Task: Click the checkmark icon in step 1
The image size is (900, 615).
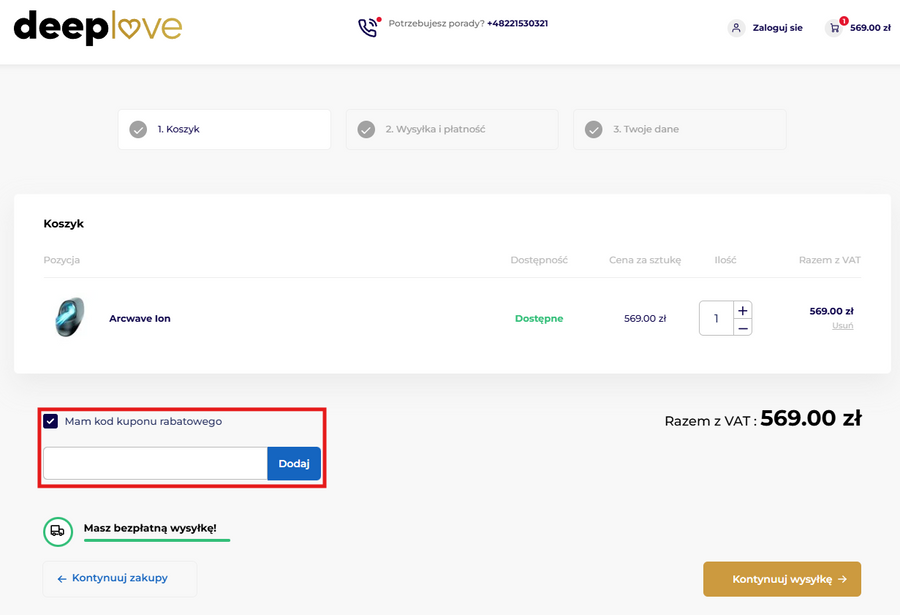Action: coord(138,129)
